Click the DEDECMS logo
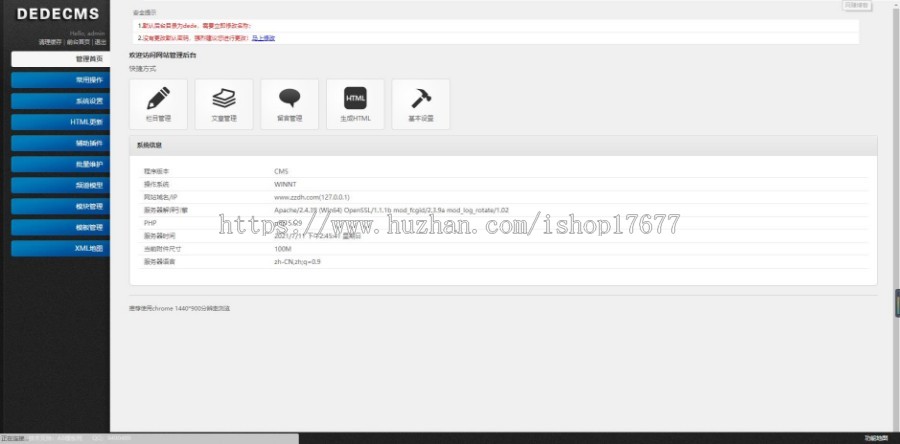Image resolution: width=900 pixels, height=444 pixels. pyautogui.click(x=57, y=14)
